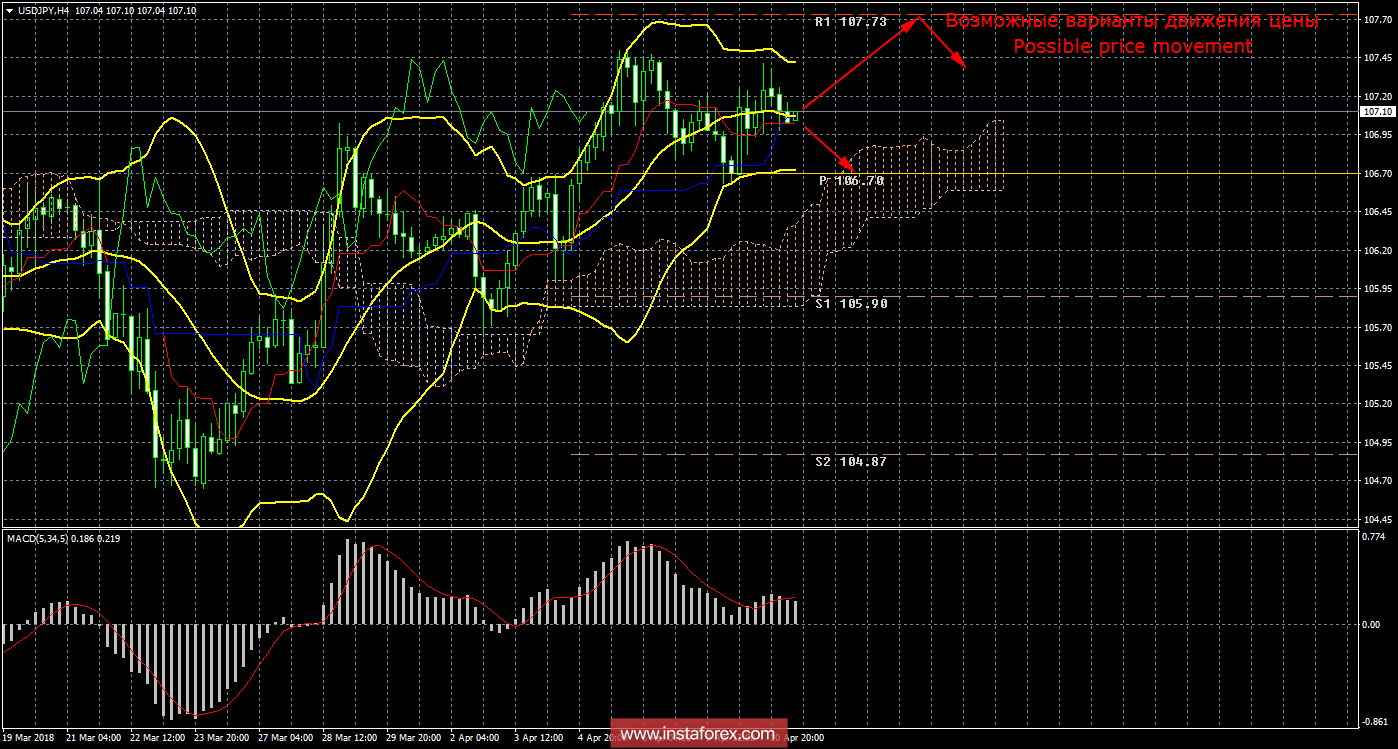Click the current price tag 107.10

coord(1376,111)
